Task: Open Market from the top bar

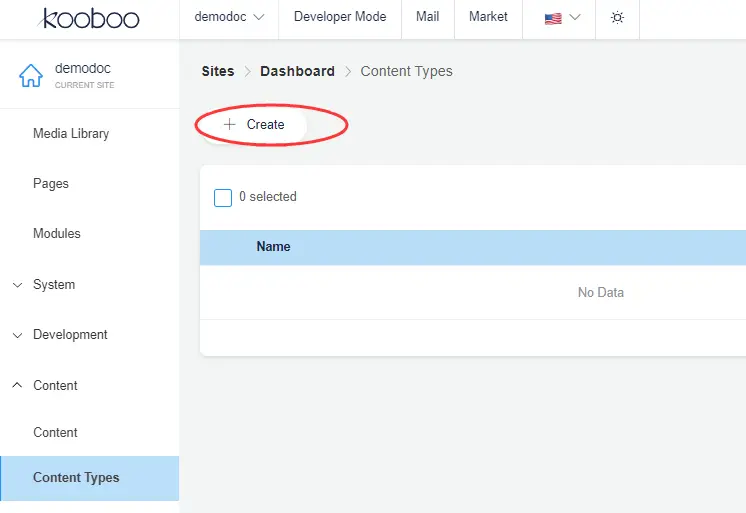Action: tap(488, 17)
